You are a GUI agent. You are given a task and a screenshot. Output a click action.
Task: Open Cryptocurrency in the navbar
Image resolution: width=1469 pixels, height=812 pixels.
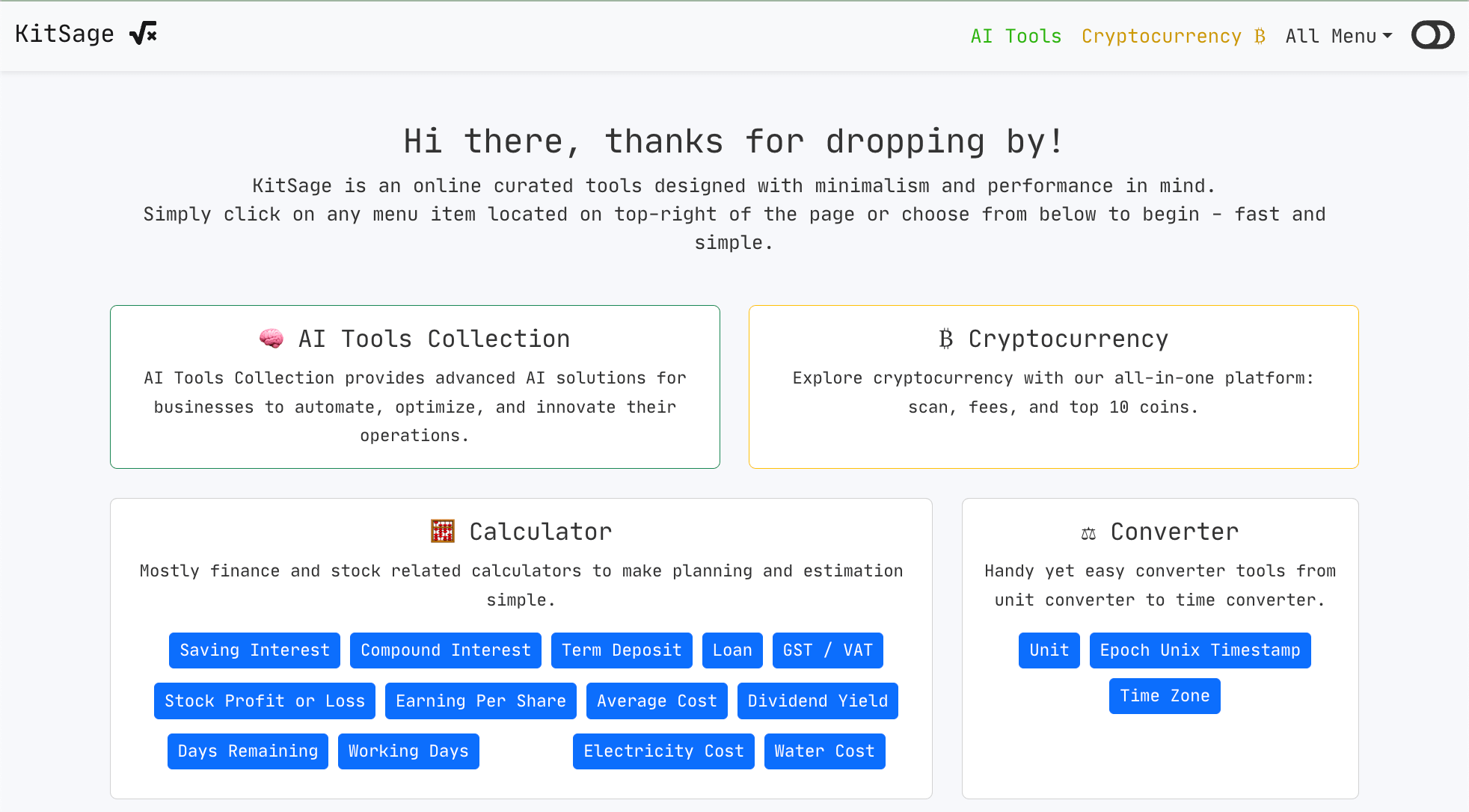point(1174,36)
